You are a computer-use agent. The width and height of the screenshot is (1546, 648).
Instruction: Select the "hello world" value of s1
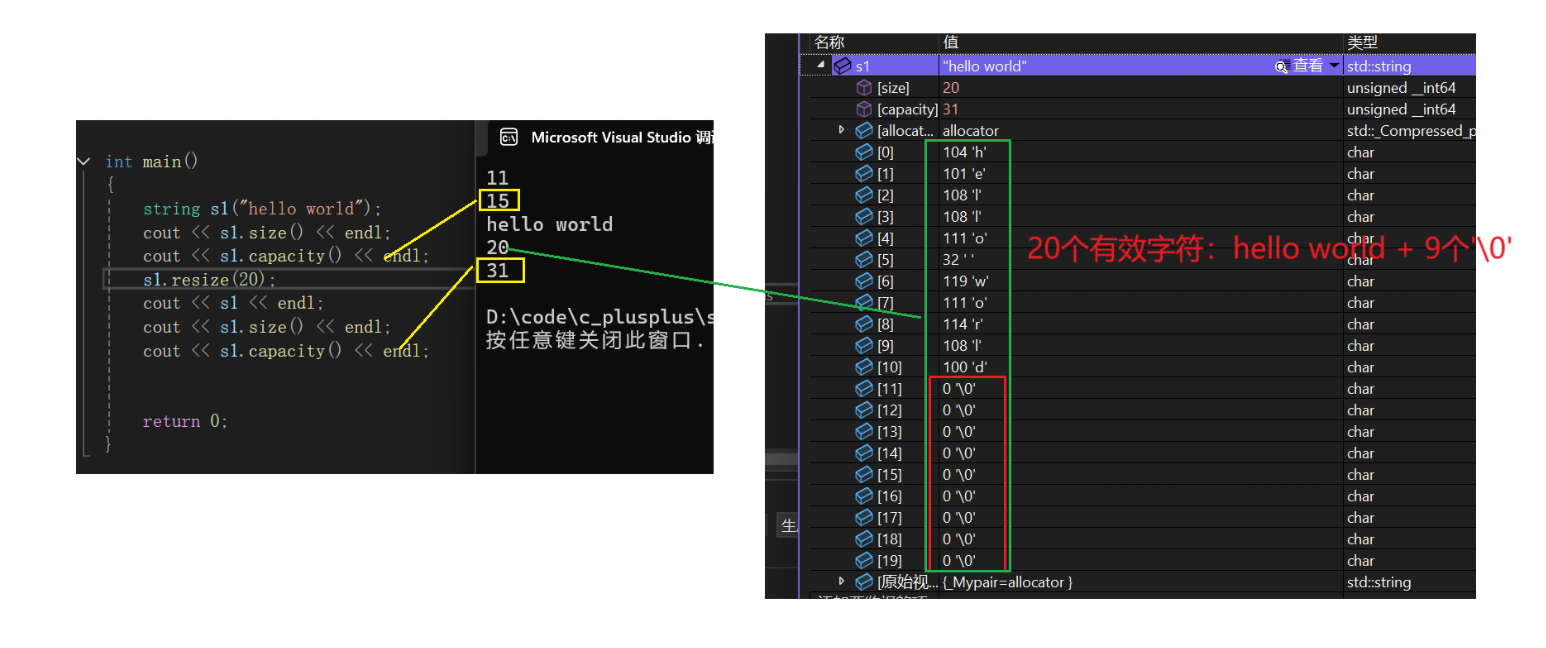click(x=984, y=66)
